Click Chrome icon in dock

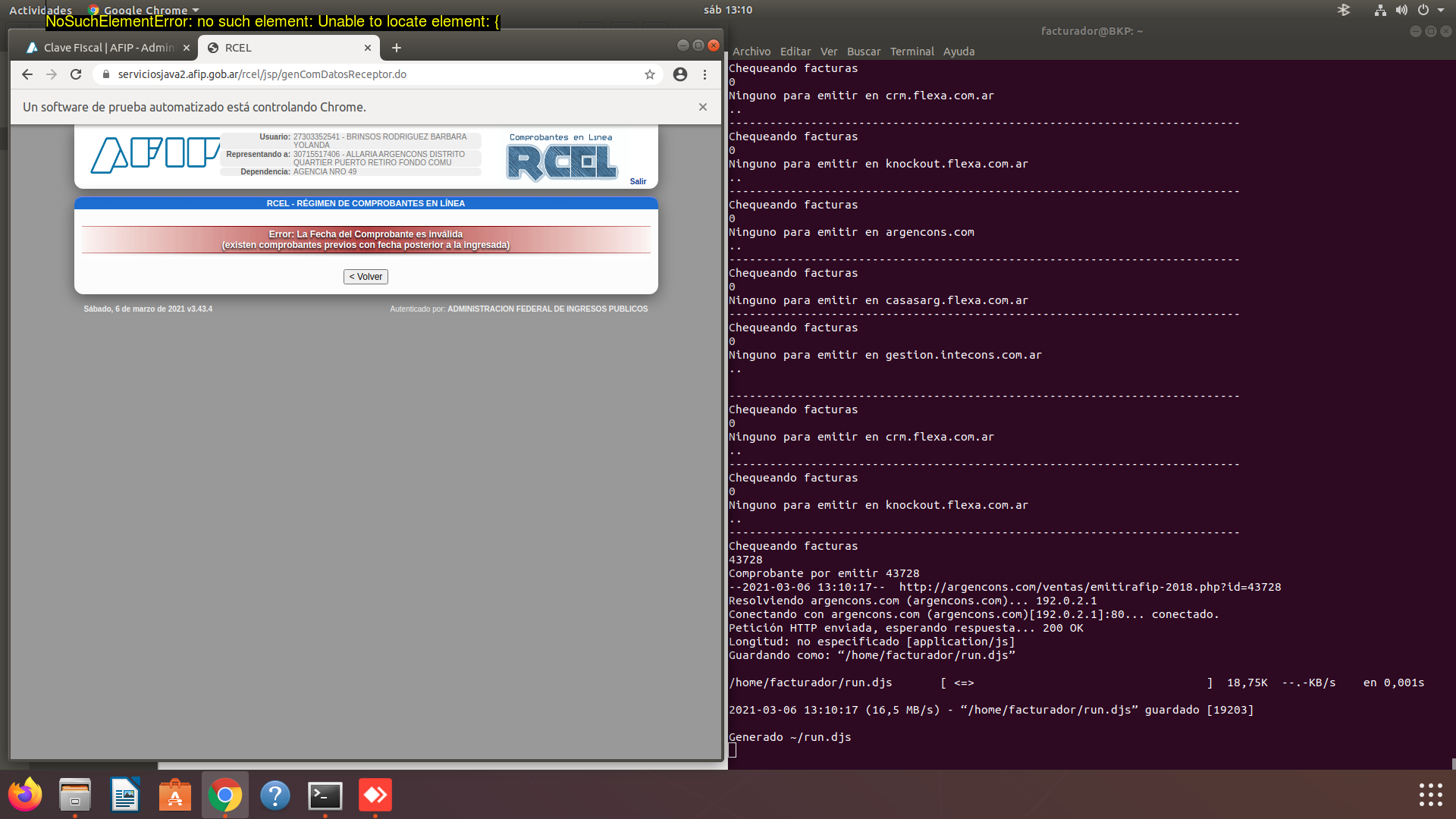pos(225,795)
